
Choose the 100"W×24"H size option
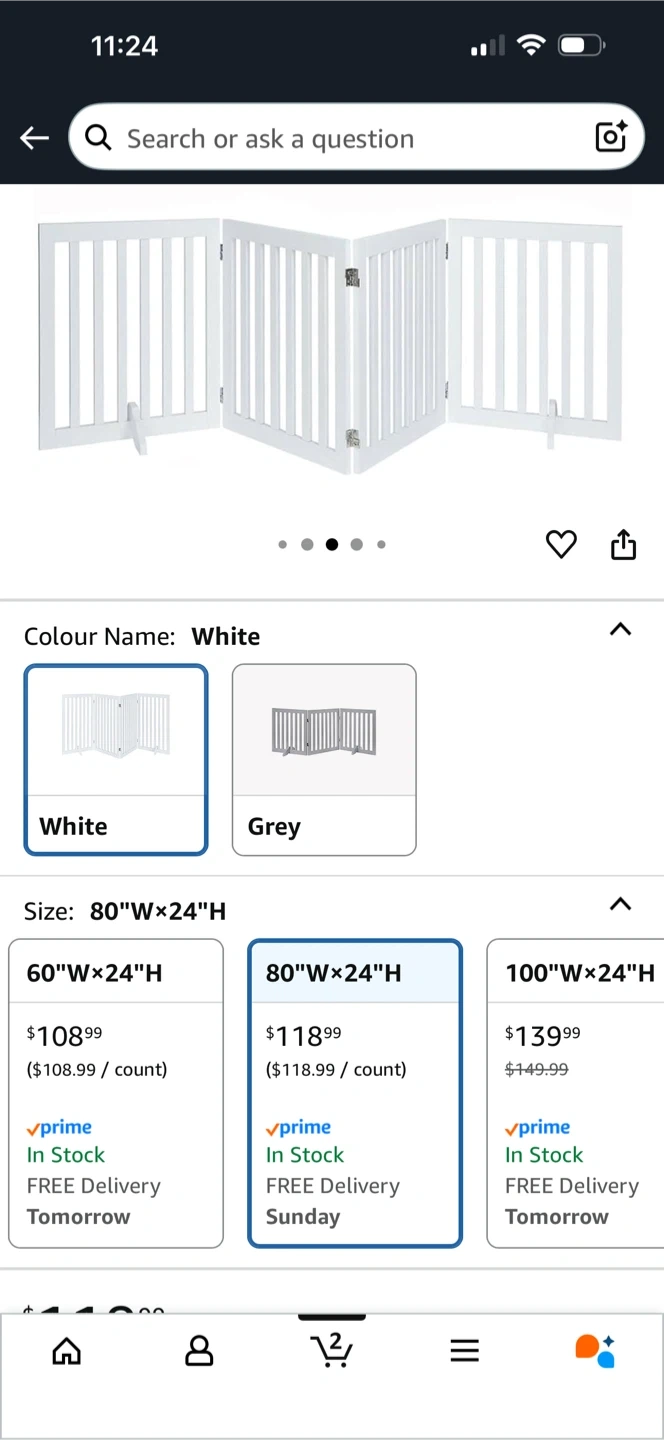pyautogui.click(x=578, y=1093)
